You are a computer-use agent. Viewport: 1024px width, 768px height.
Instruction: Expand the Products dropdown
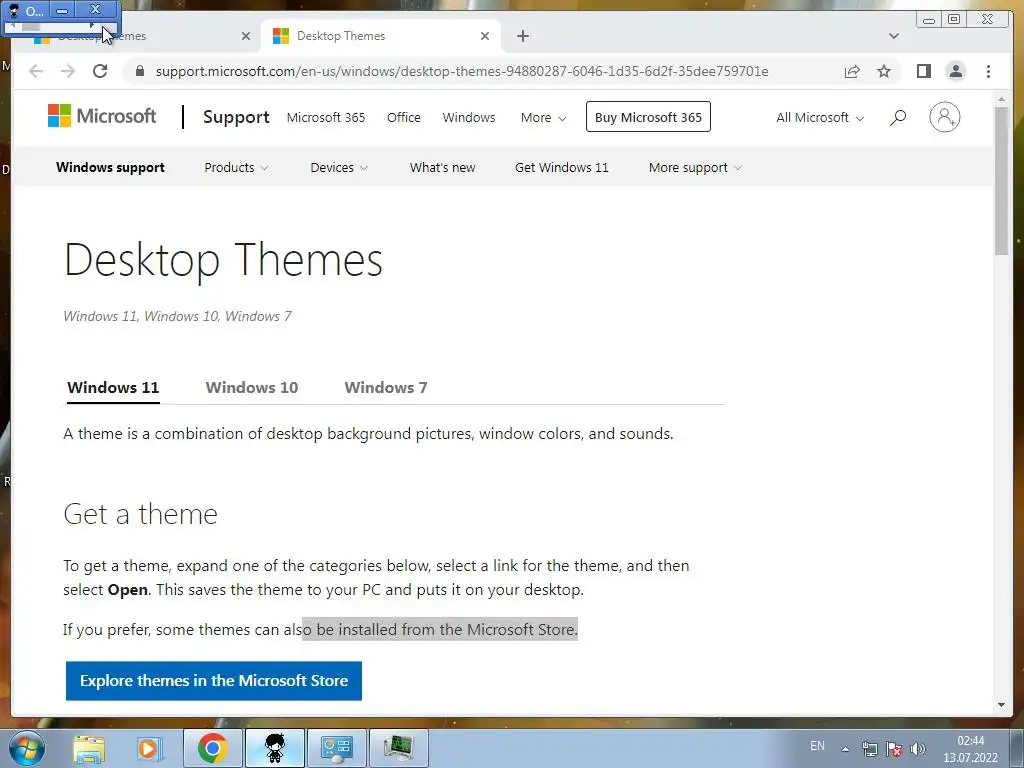click(x=236, y=167)
